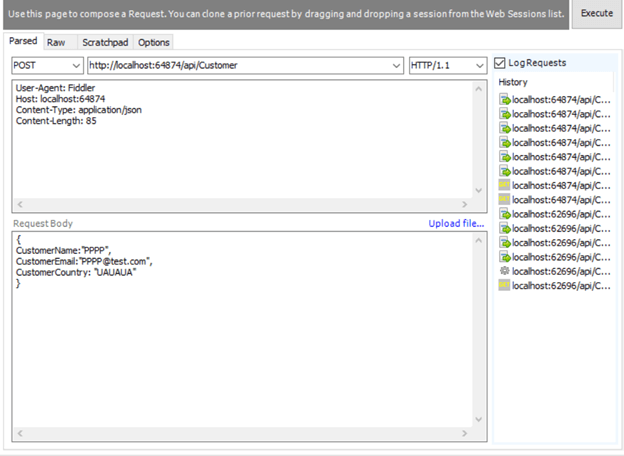
Task: Select the gear icon history entry
Action: [504, 271]
